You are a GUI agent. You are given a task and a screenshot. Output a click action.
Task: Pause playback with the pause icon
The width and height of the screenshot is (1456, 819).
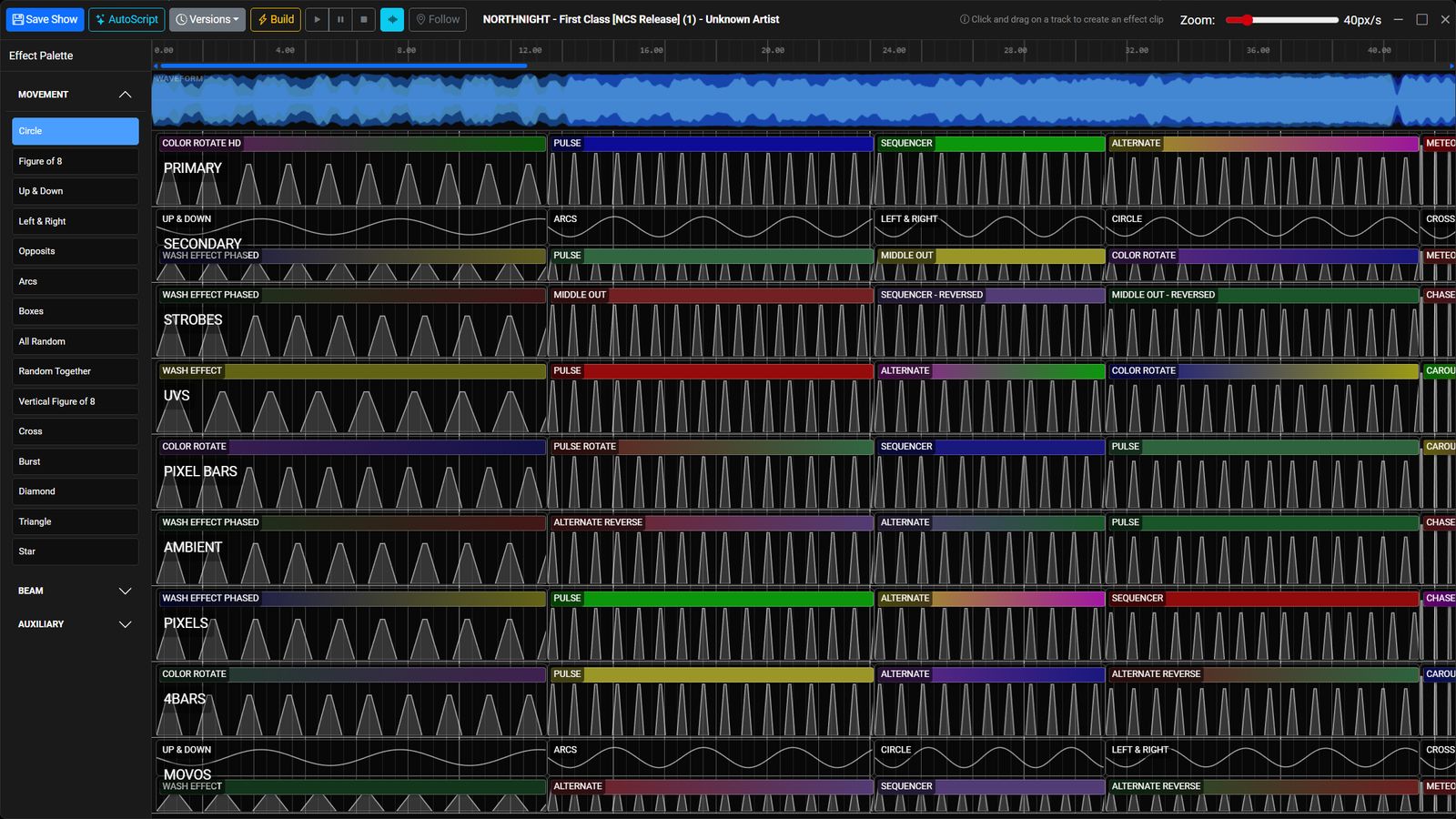pyautogui.click(x=340, y=19)
